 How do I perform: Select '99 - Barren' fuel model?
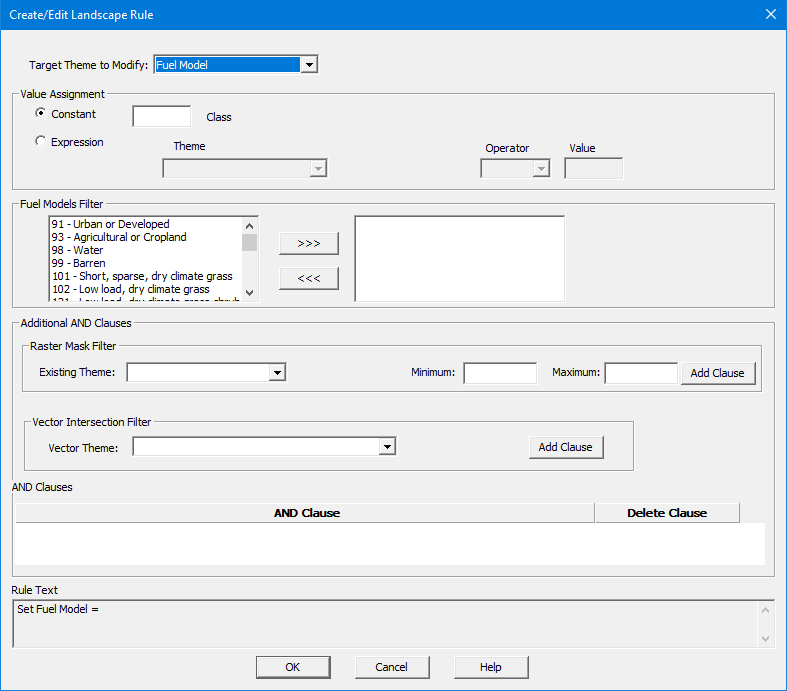click(x=78, y=263)
